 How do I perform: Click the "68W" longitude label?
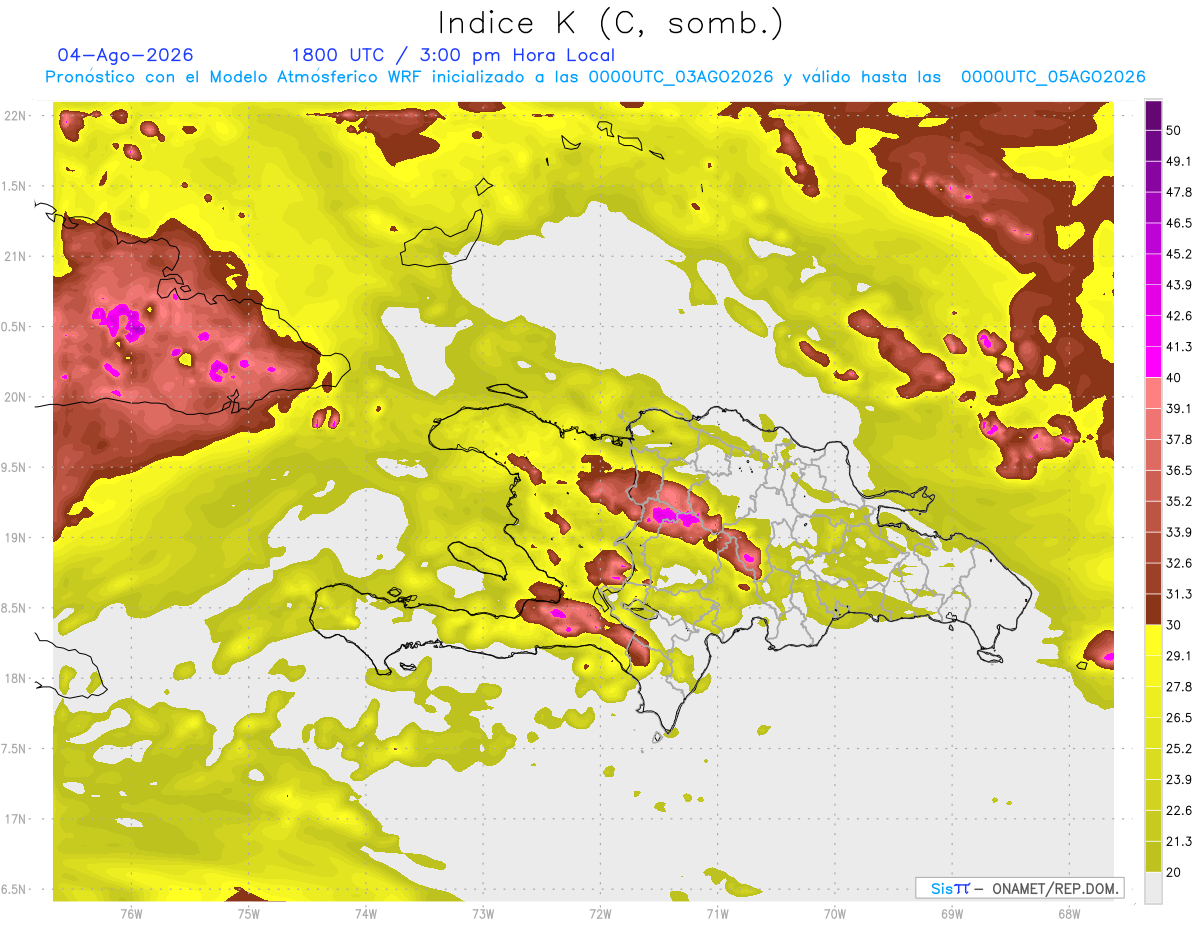(x=1069, y=914)
